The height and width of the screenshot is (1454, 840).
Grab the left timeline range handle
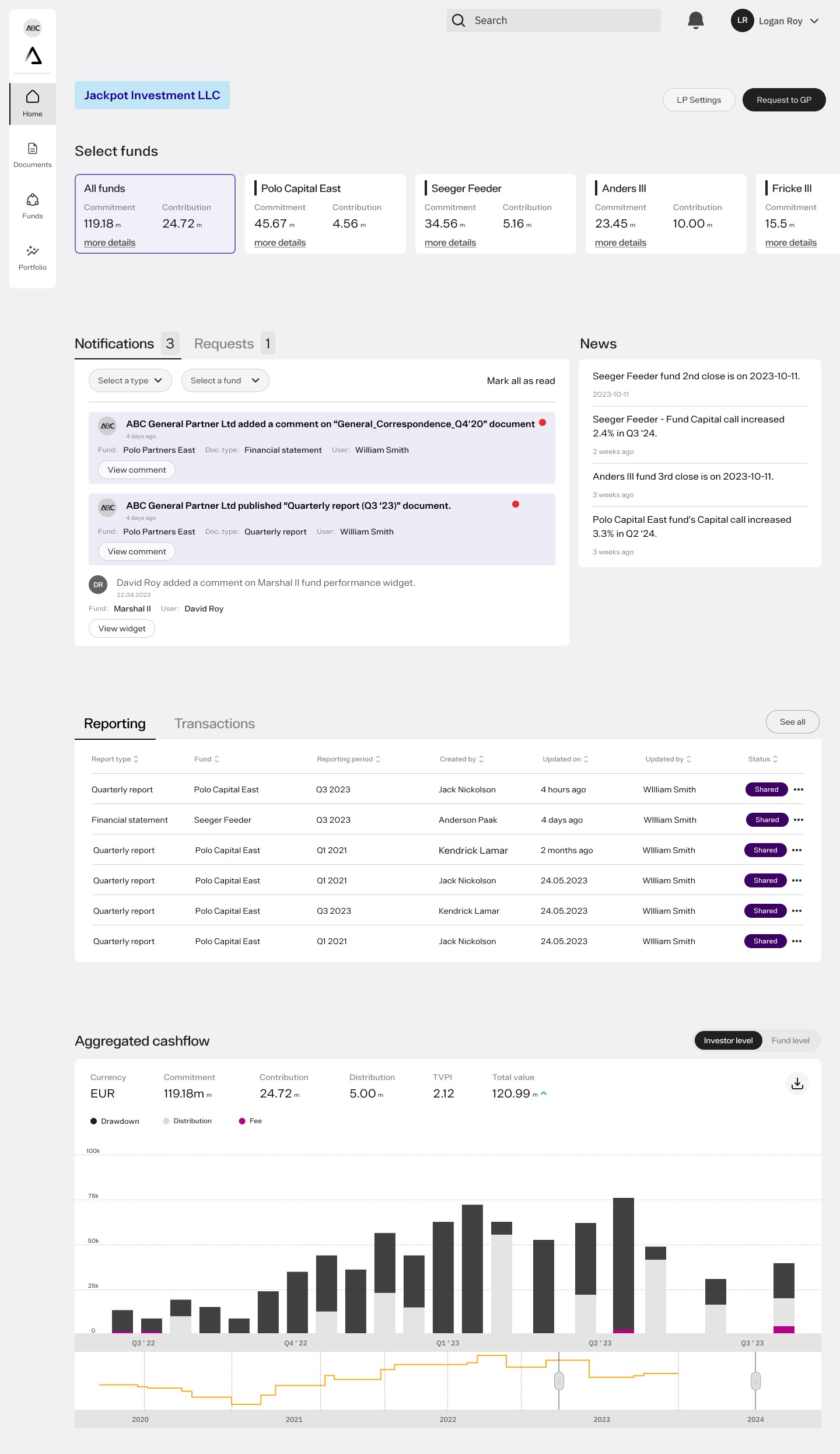(x=559, y=1380)
